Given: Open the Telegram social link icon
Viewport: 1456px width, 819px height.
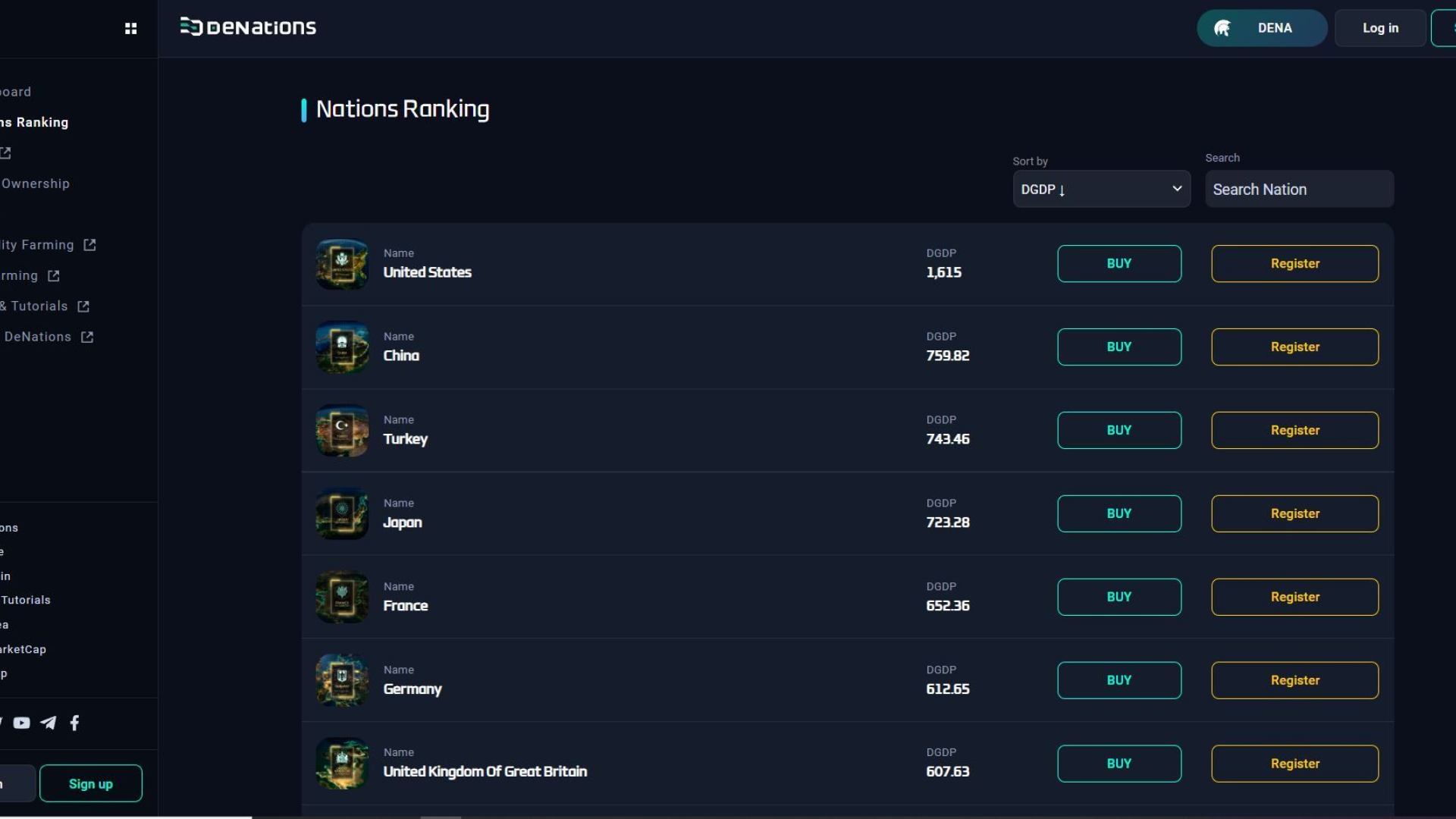Looking at the screenshot, I should pos(49,723).
